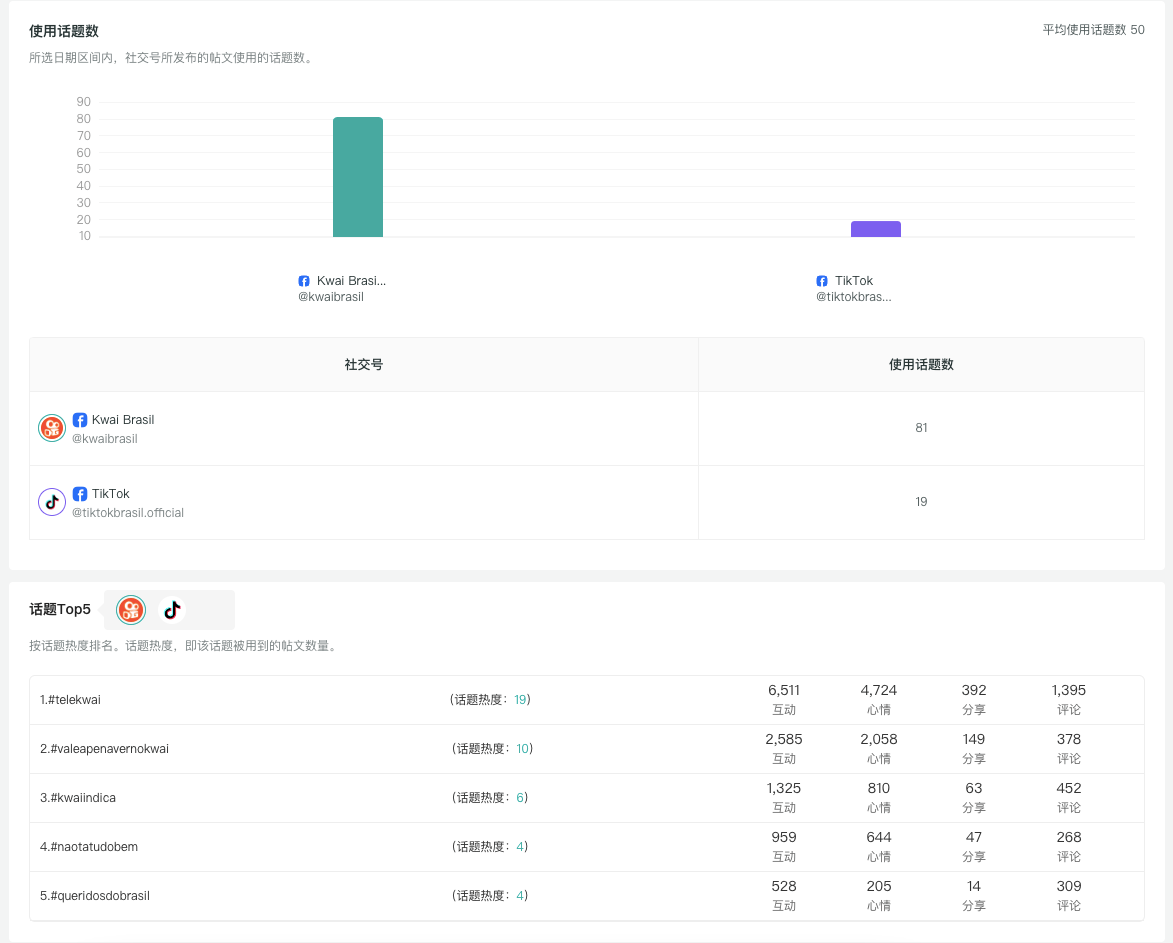Click TikTok avatar in the table row
This screenshot has width=1173, height=943.
click(x=52, y=502)
